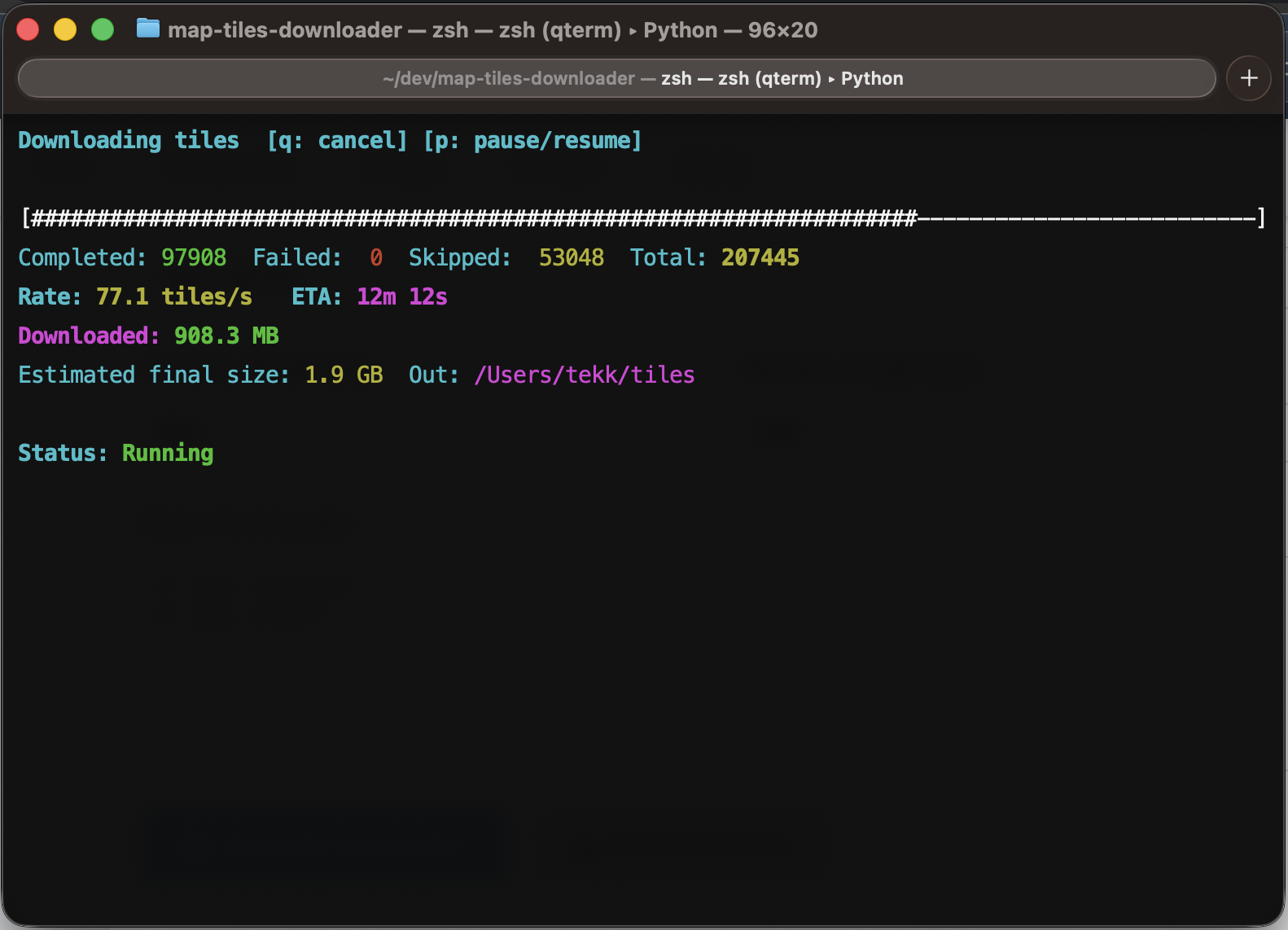Image resolution: width=1288 pixels, height=930 pixels.
Task: Click the '[p: pause/resume]' hint text
Action: pyautogui.click(x=532, y=141)
